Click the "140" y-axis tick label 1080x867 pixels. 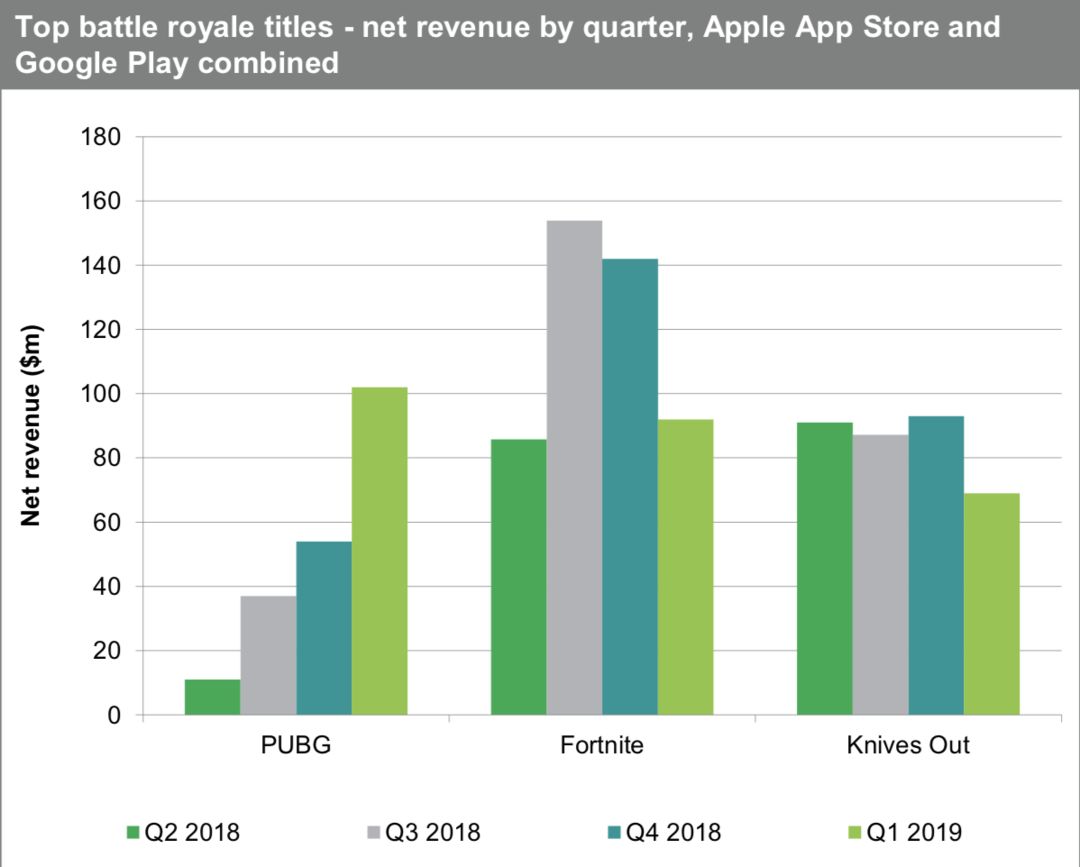tap(101, 265)
